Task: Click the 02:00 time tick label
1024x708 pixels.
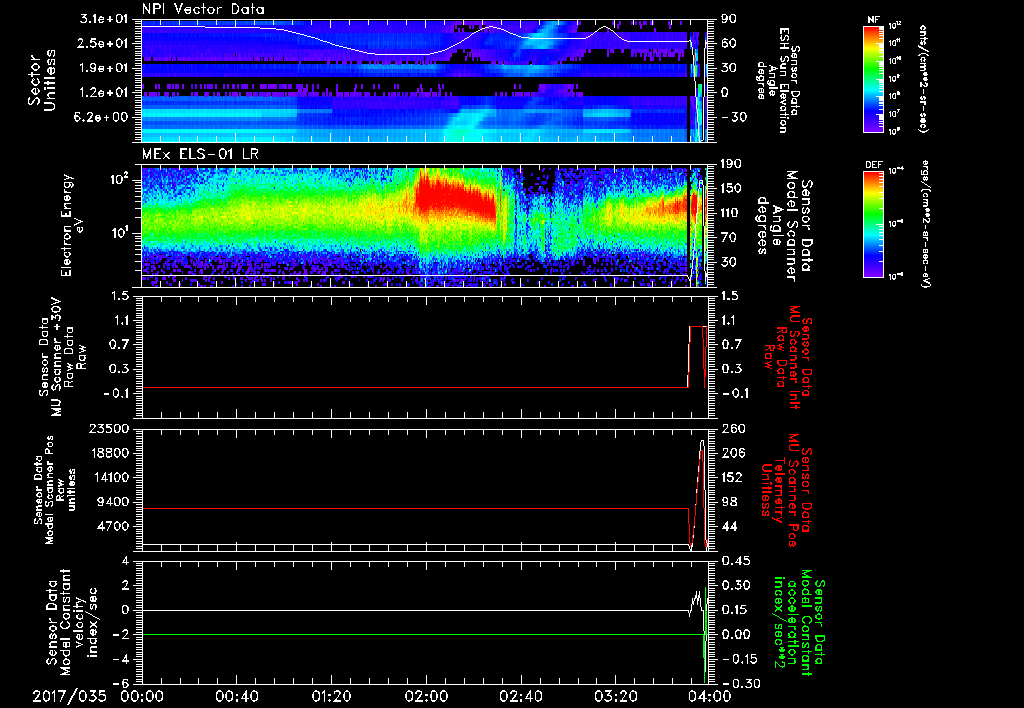Action: click(x=426, y=697)
